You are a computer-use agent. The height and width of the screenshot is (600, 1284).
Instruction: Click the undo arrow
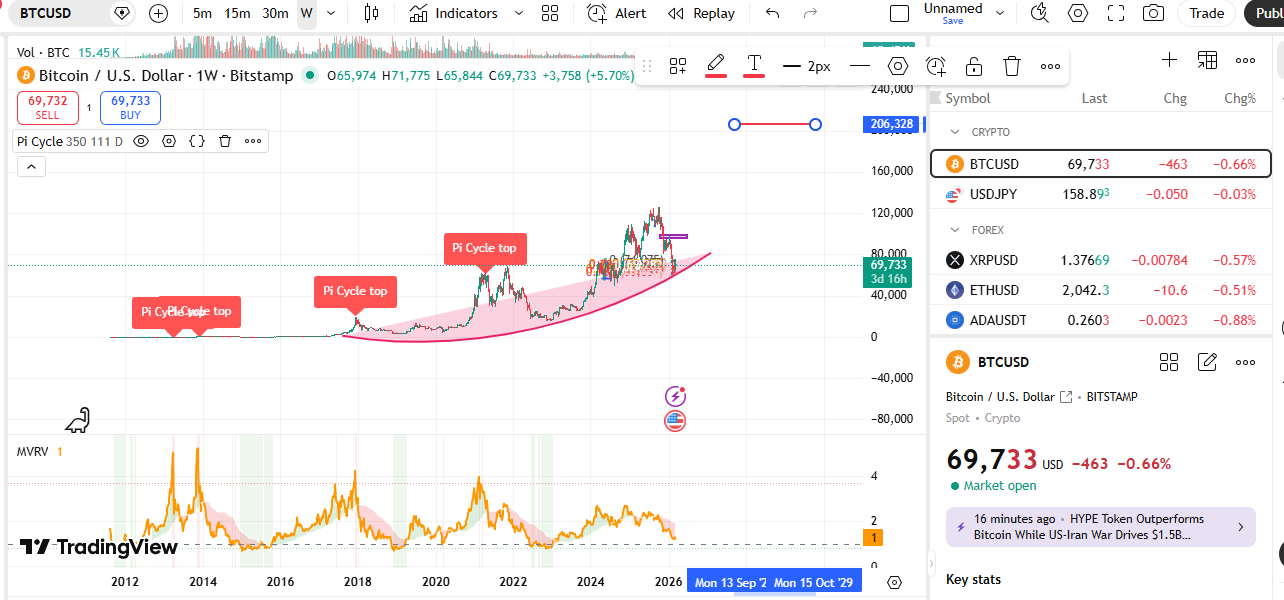click(772, 13)
